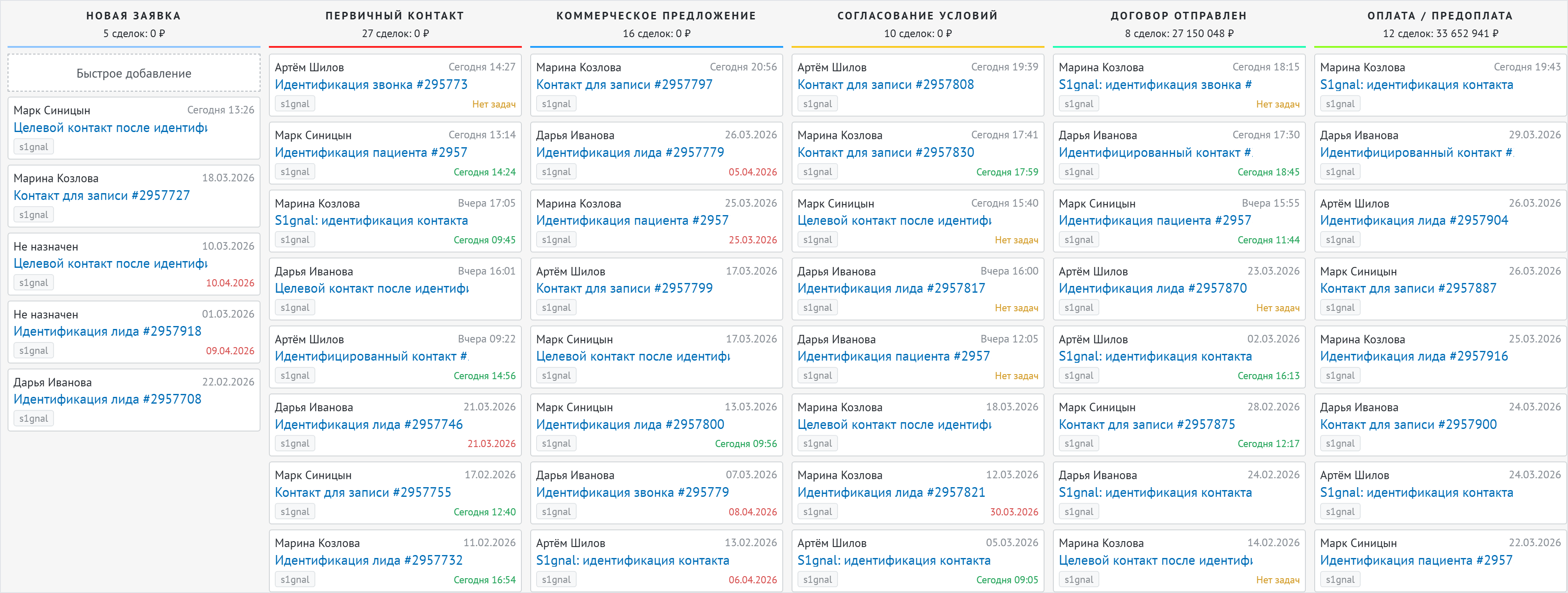Image resolution: width=1568 pixels, height=593 pixels.
Task: Click the s1gnal tag on Марк Синицын's top card
Action: 34,146
